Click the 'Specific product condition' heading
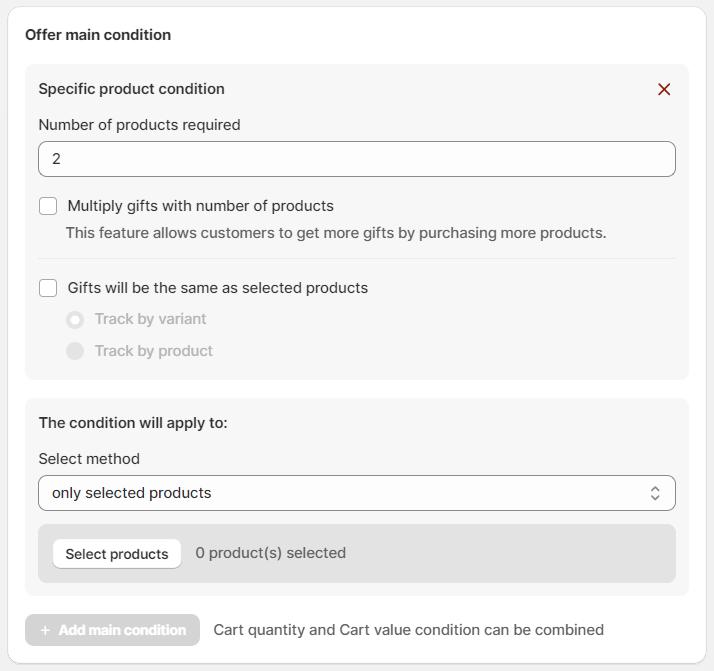714x671 pixels. tap(131, 89)
